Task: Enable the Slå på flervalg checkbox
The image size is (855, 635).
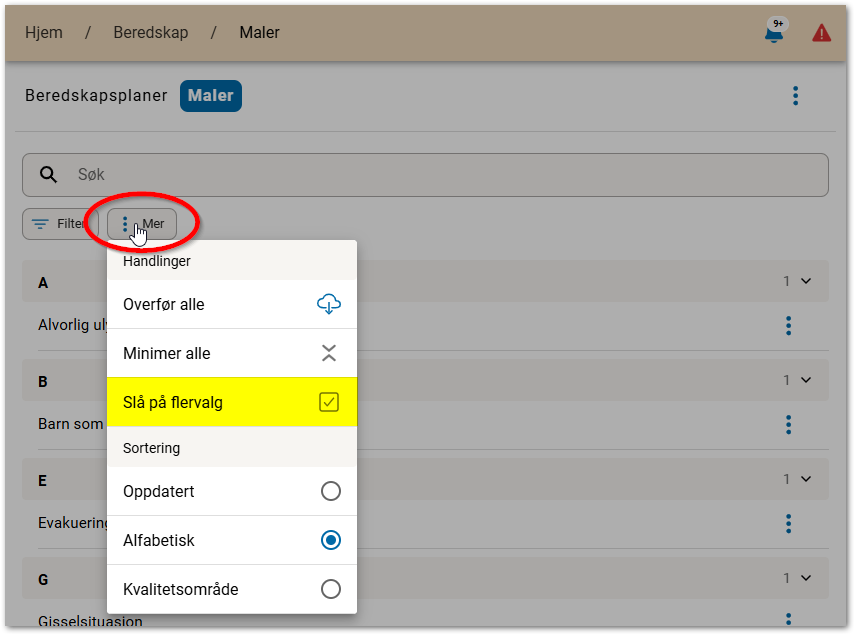Action: [330, 402]
